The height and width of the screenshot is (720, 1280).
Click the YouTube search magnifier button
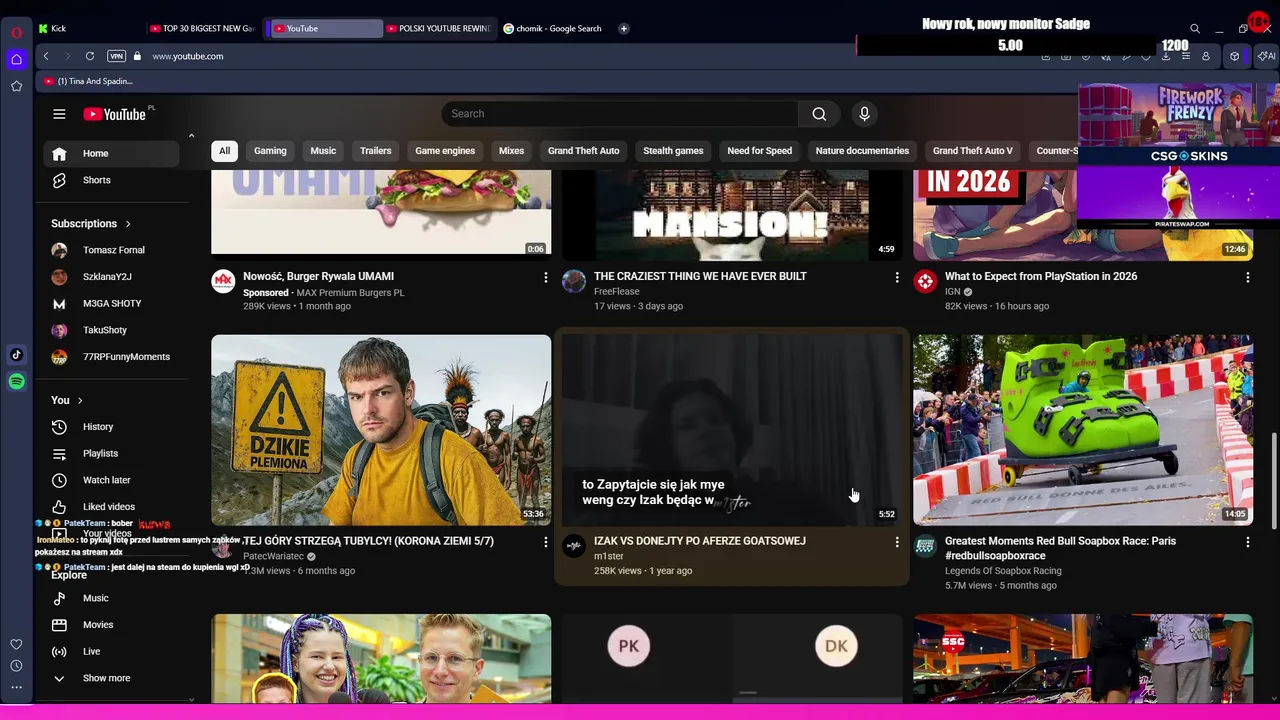(819, 114)
